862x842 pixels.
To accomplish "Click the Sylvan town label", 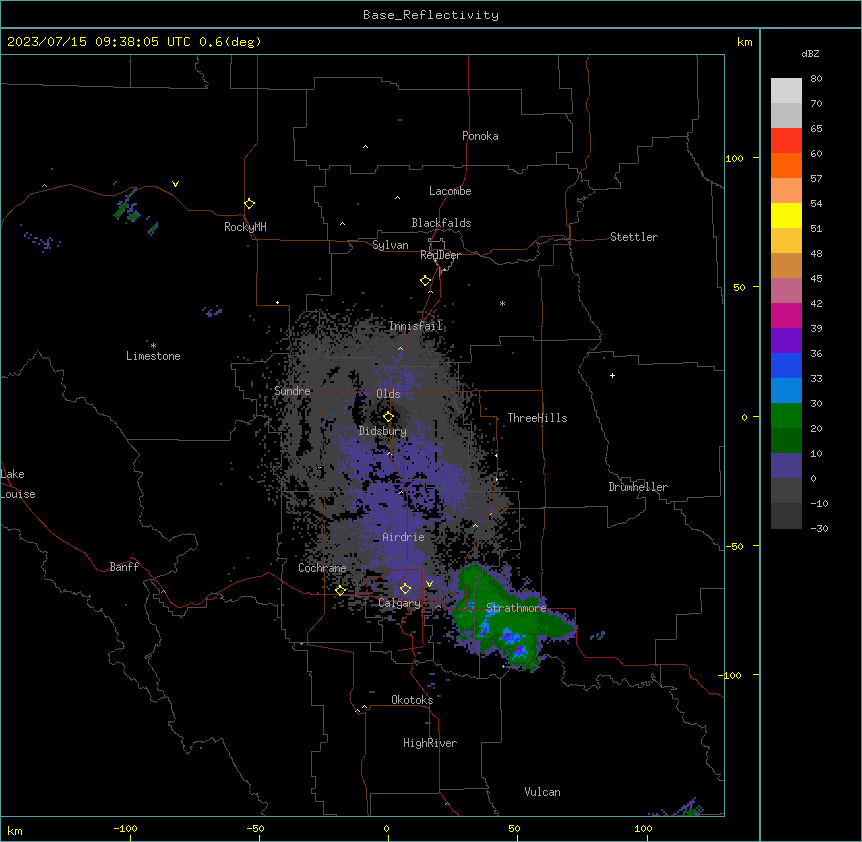I will point(390,245).
